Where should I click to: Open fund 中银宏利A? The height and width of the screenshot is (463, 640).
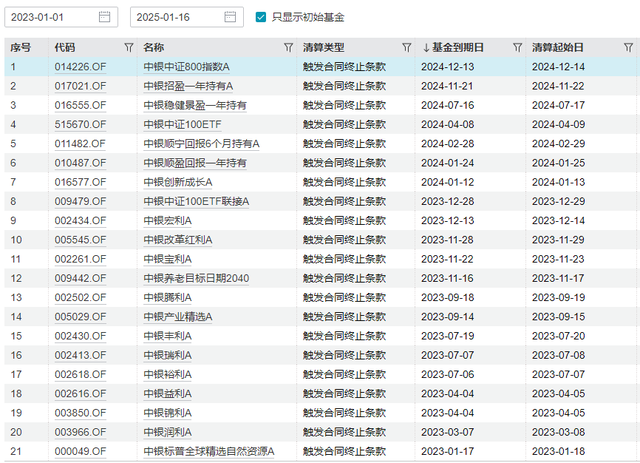[x=167, y=220]
